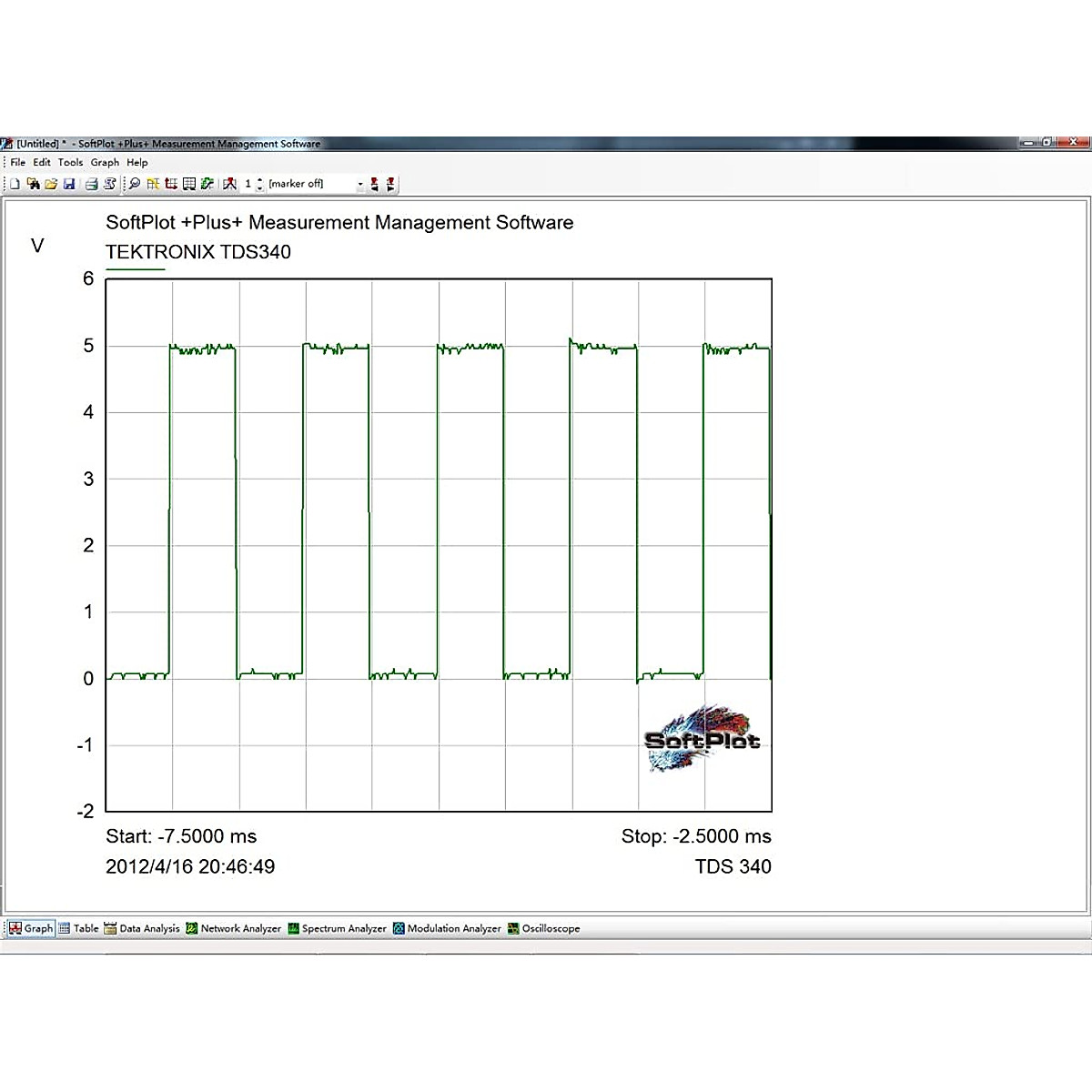1092x1092 pixels.
Task: Click the move marker right icon
Action: (390, 184)
